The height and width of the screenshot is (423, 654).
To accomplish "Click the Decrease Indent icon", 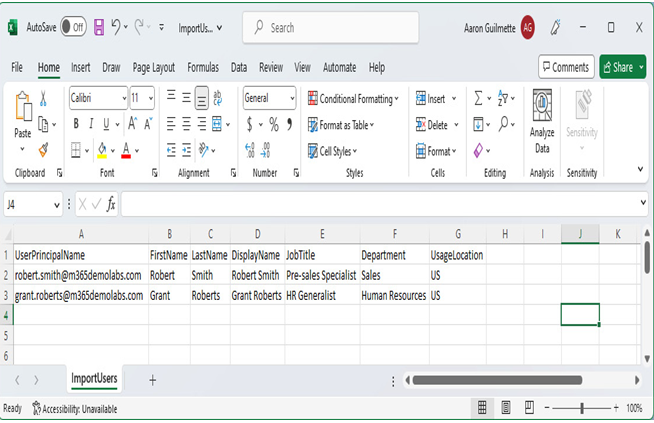I will click(x=171, y=150).
